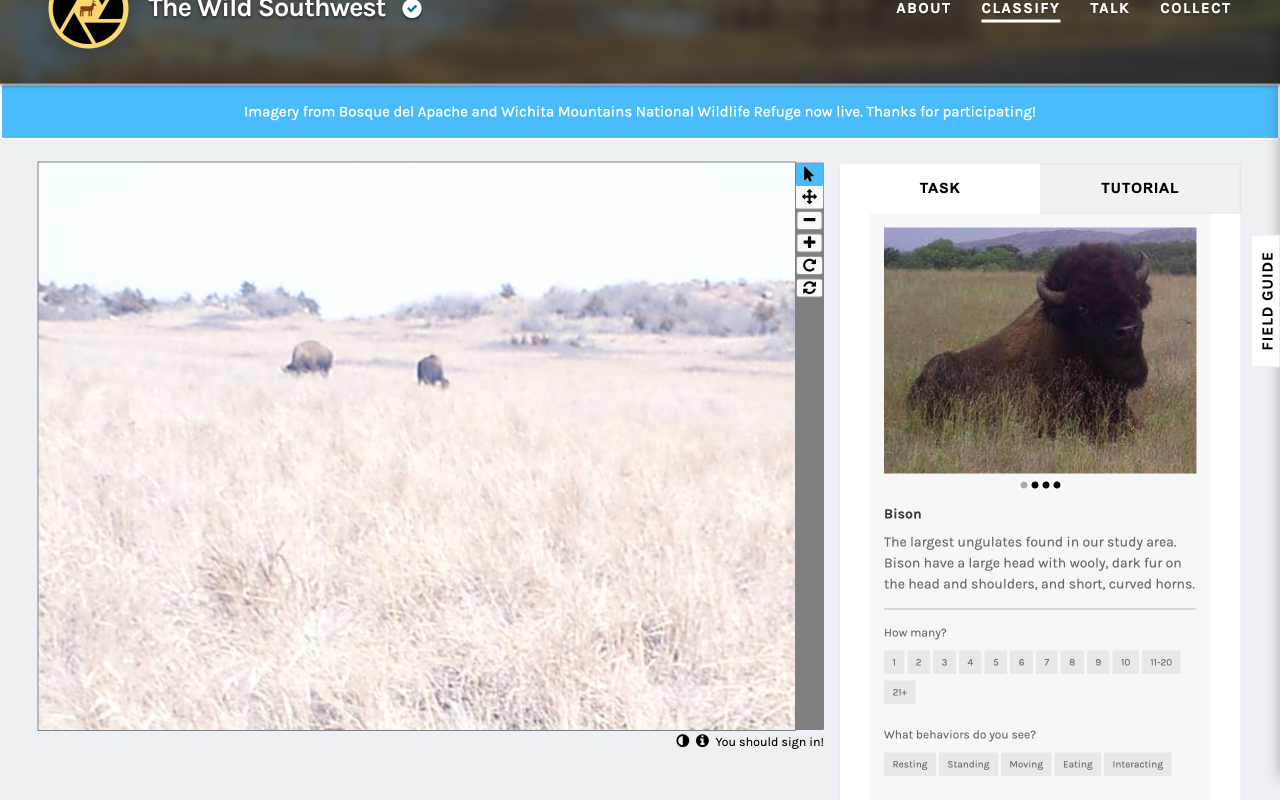Click the bison description paragraph

point(1040,563)
